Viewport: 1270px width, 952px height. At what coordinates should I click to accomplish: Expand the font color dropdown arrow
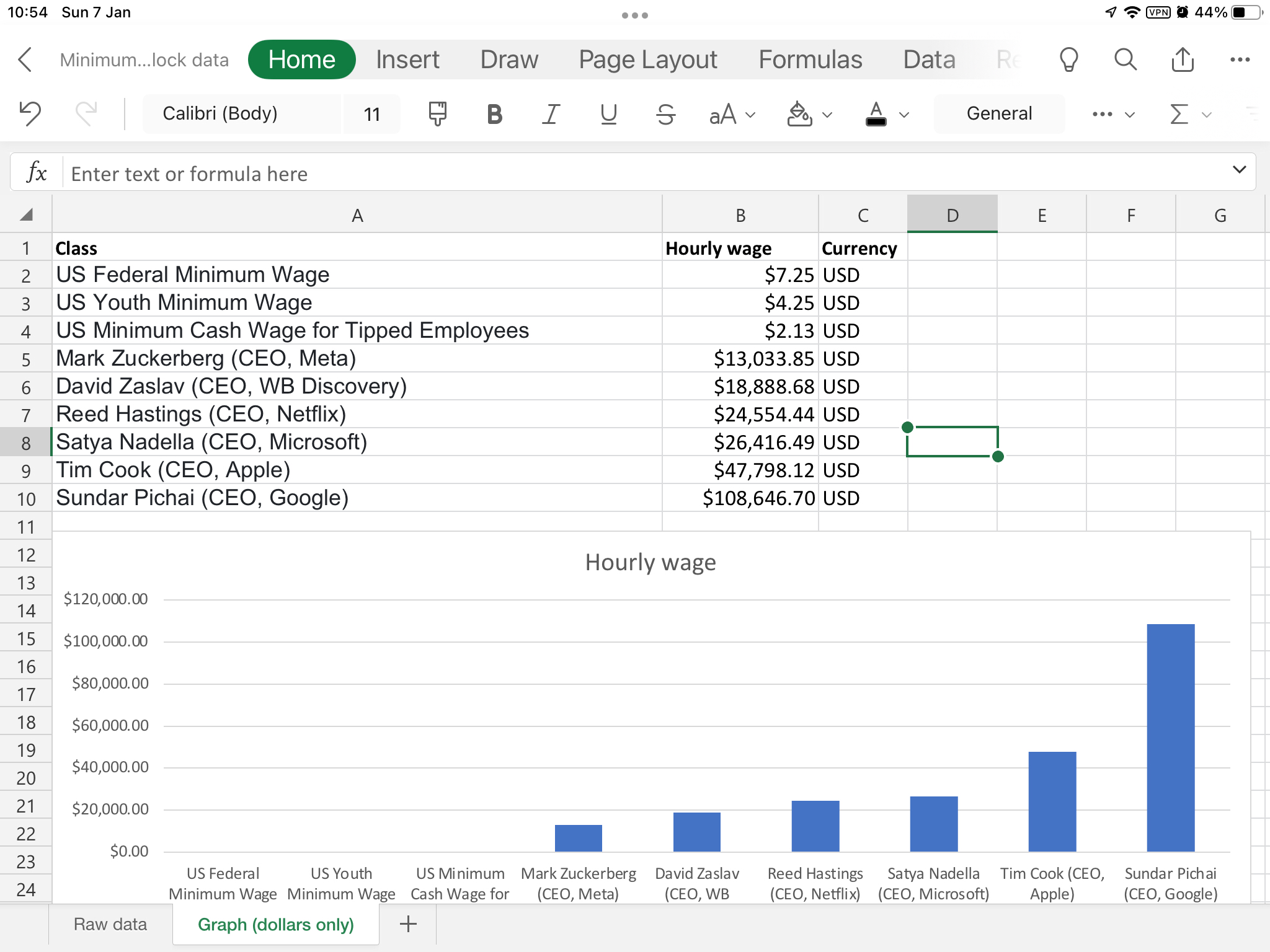point(904,115)
